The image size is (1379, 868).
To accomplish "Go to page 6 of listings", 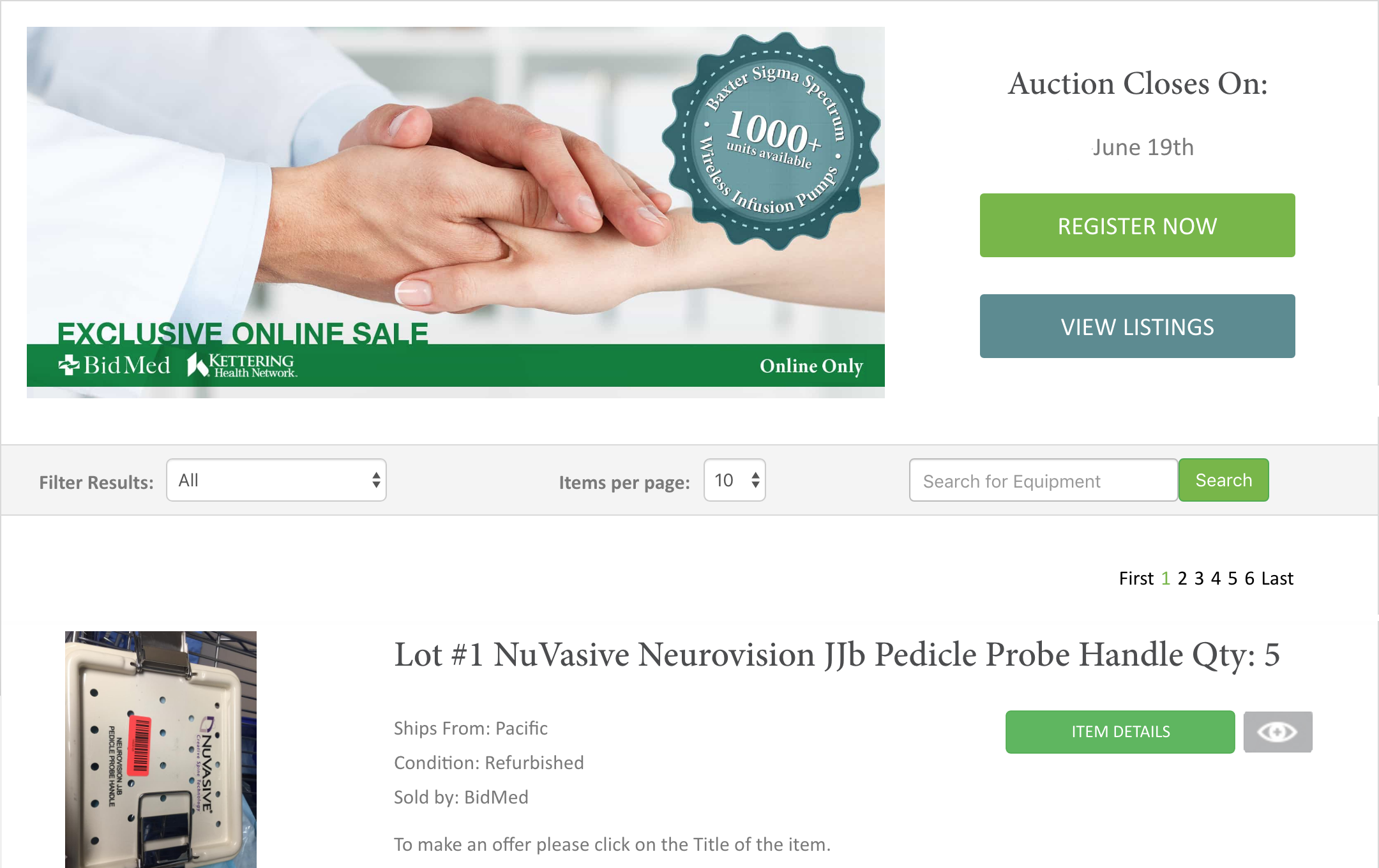I will [x=1249, y=578].
